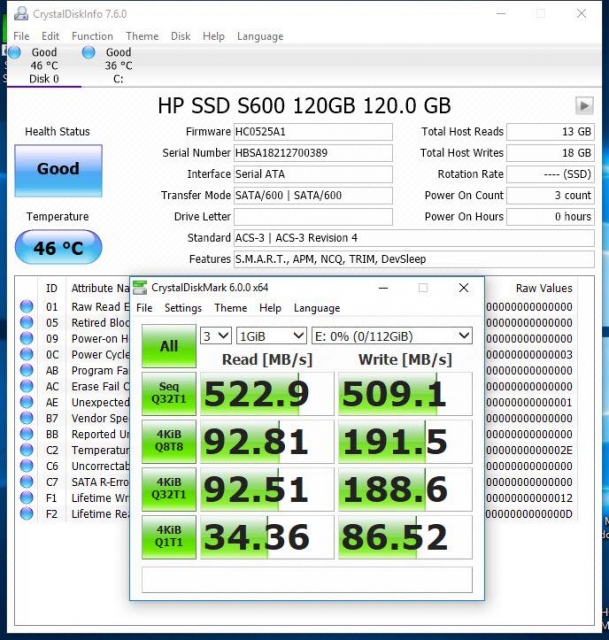Select Disk 0 status orb at 46 °C
The height and width of the screenshot is (640, 609).
15,52
